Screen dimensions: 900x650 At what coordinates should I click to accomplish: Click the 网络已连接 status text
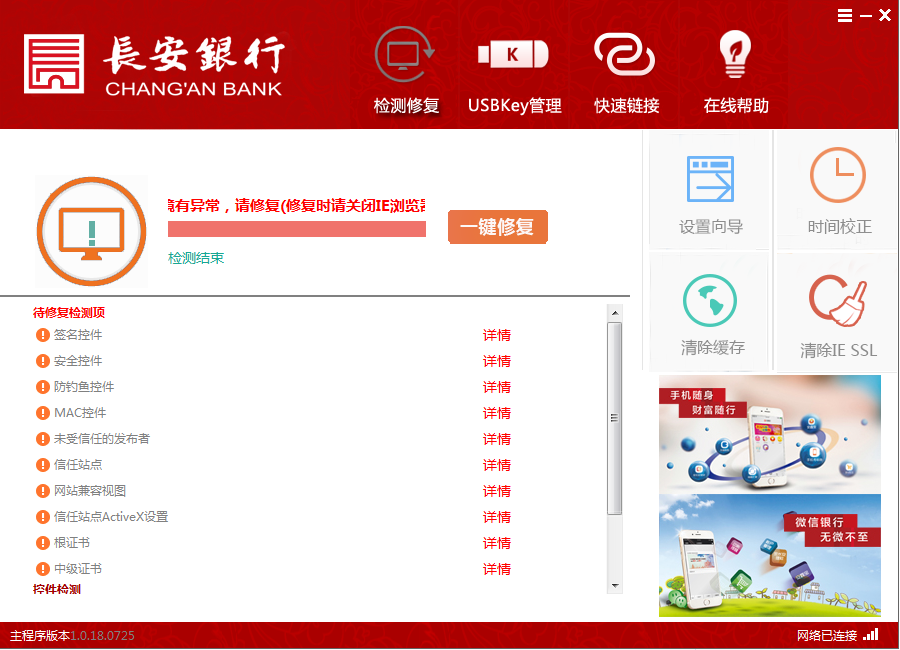[x=827, y=636]
